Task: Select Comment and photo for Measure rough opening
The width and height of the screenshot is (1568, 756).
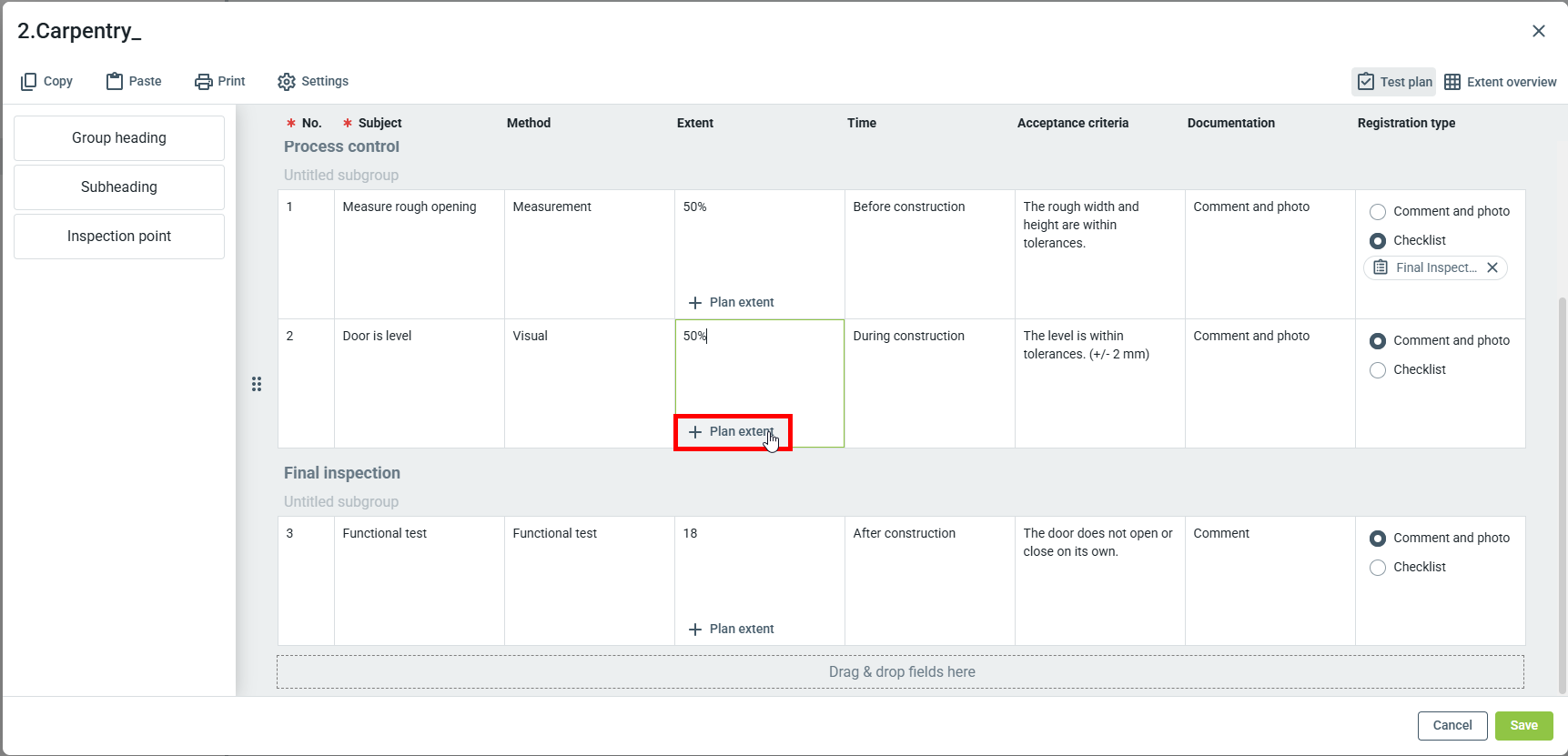Action: pos(1378,212)
